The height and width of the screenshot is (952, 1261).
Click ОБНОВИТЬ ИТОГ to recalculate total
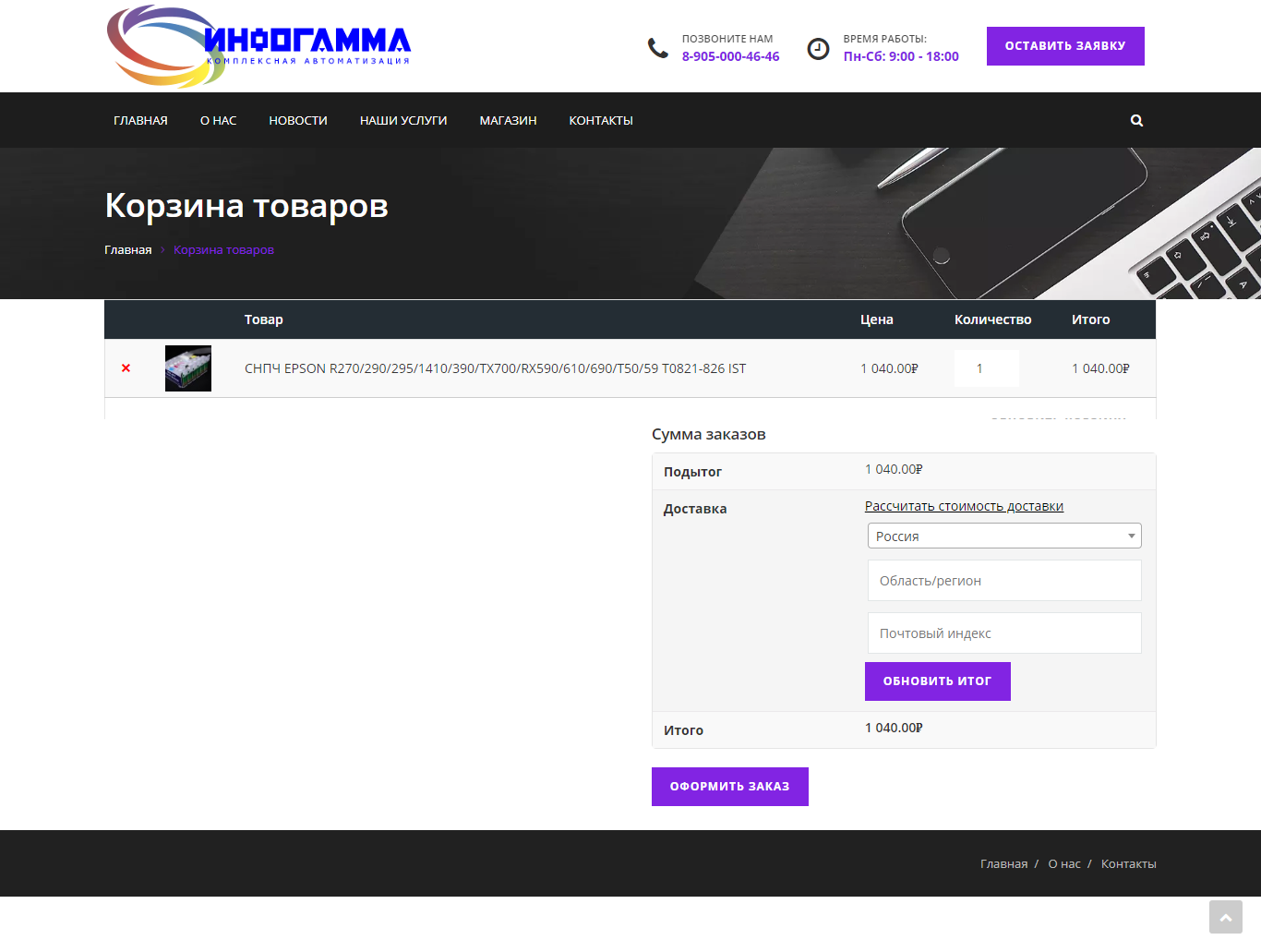(937, 681)
